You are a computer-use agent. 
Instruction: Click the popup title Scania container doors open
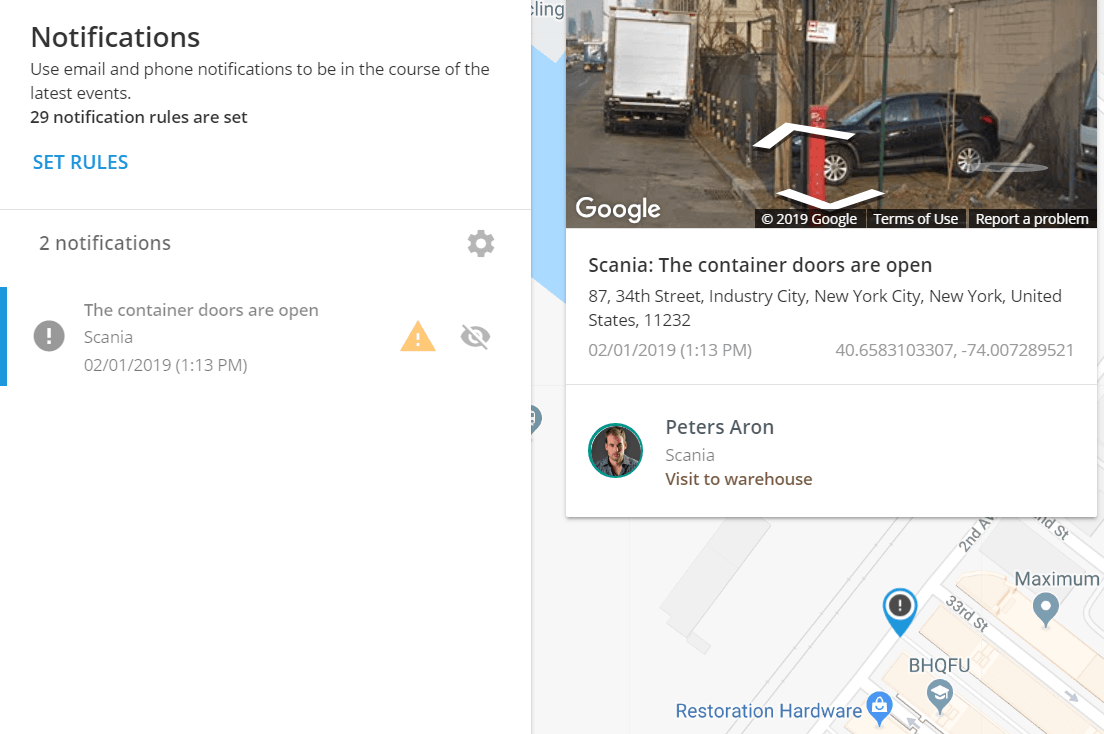click(x=760, y=265)
